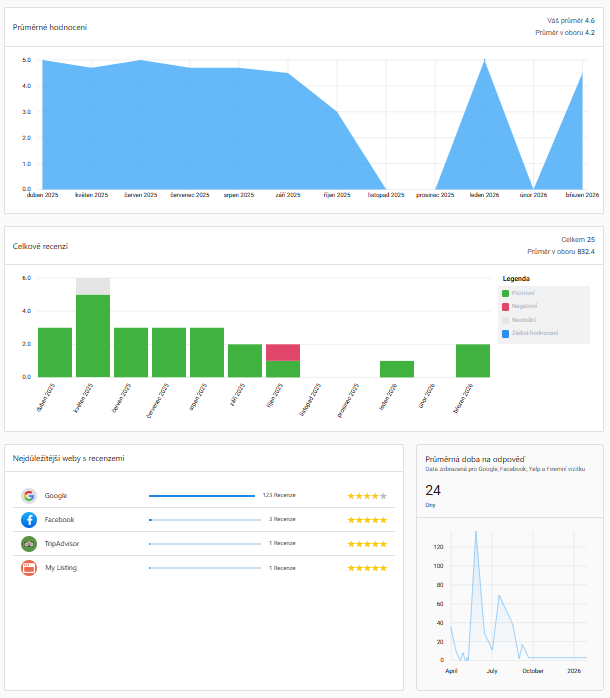Click the 'Nejdůležitější weby s recenzemi' heading
Screen dimensions: 610x698
(x=68, y=458)
